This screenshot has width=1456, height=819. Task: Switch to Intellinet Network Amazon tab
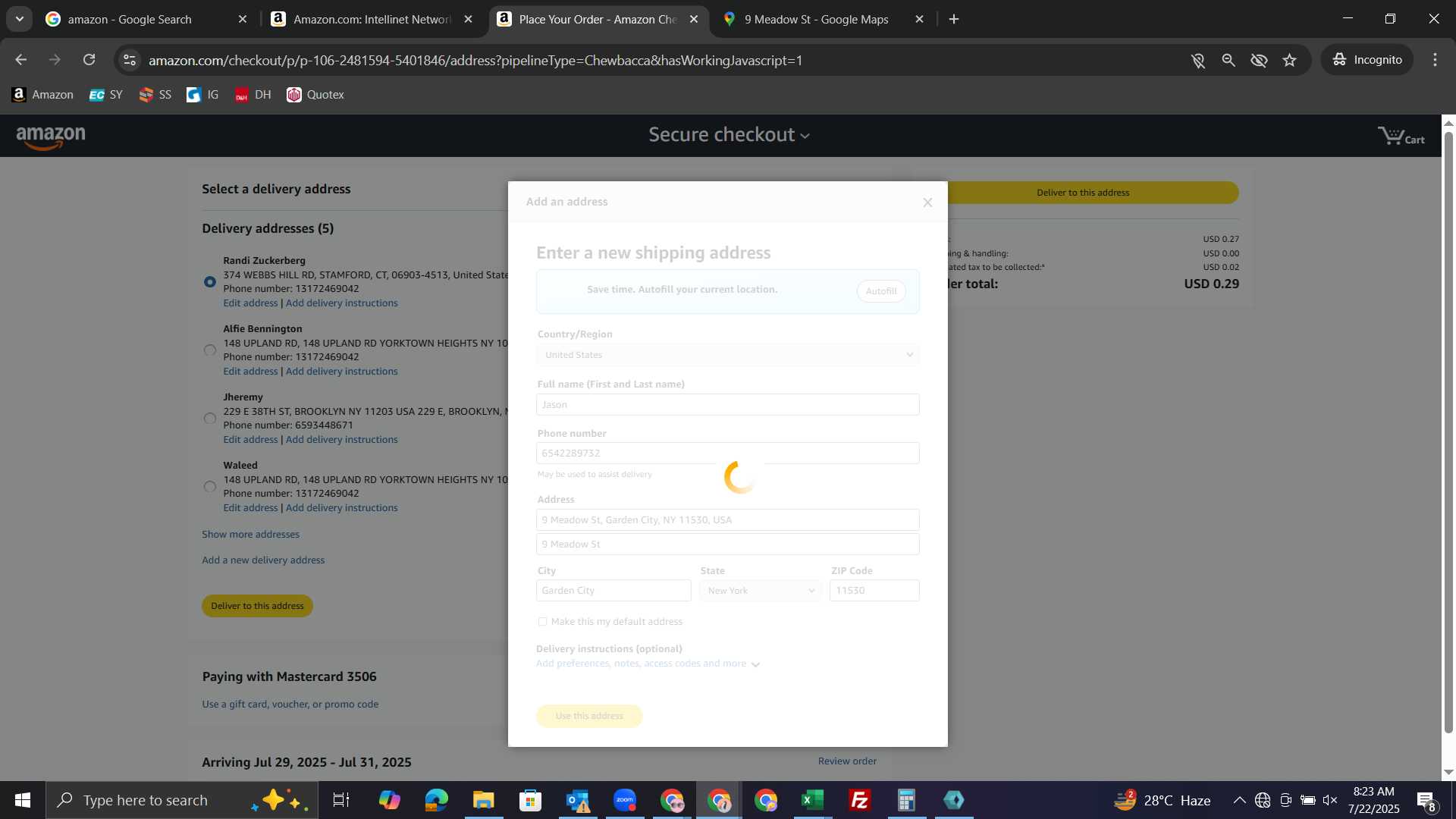pyautogui.click(x=373, y=19)
